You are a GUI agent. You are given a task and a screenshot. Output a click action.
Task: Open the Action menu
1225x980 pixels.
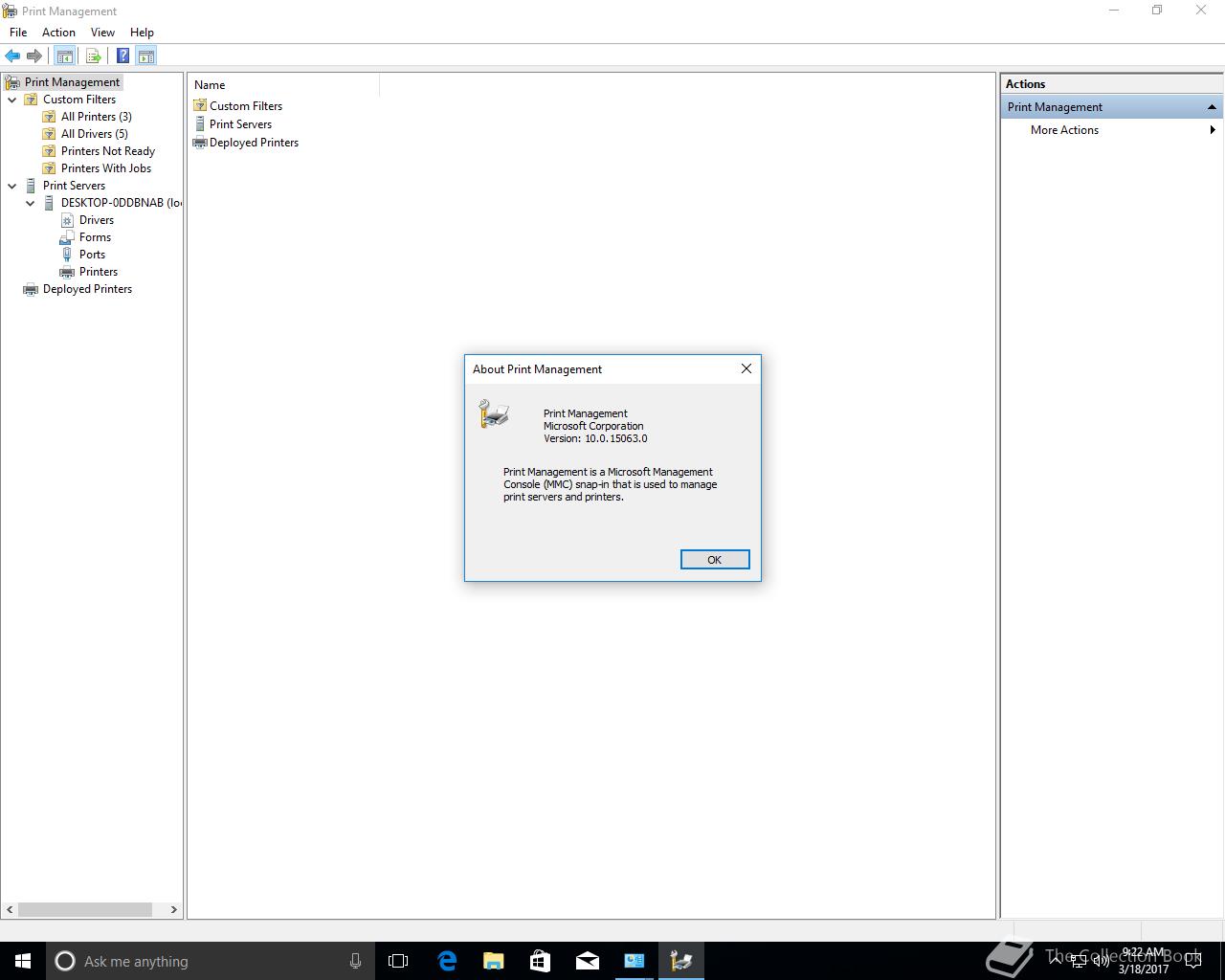pyautogui.click(x=58, y=33)
